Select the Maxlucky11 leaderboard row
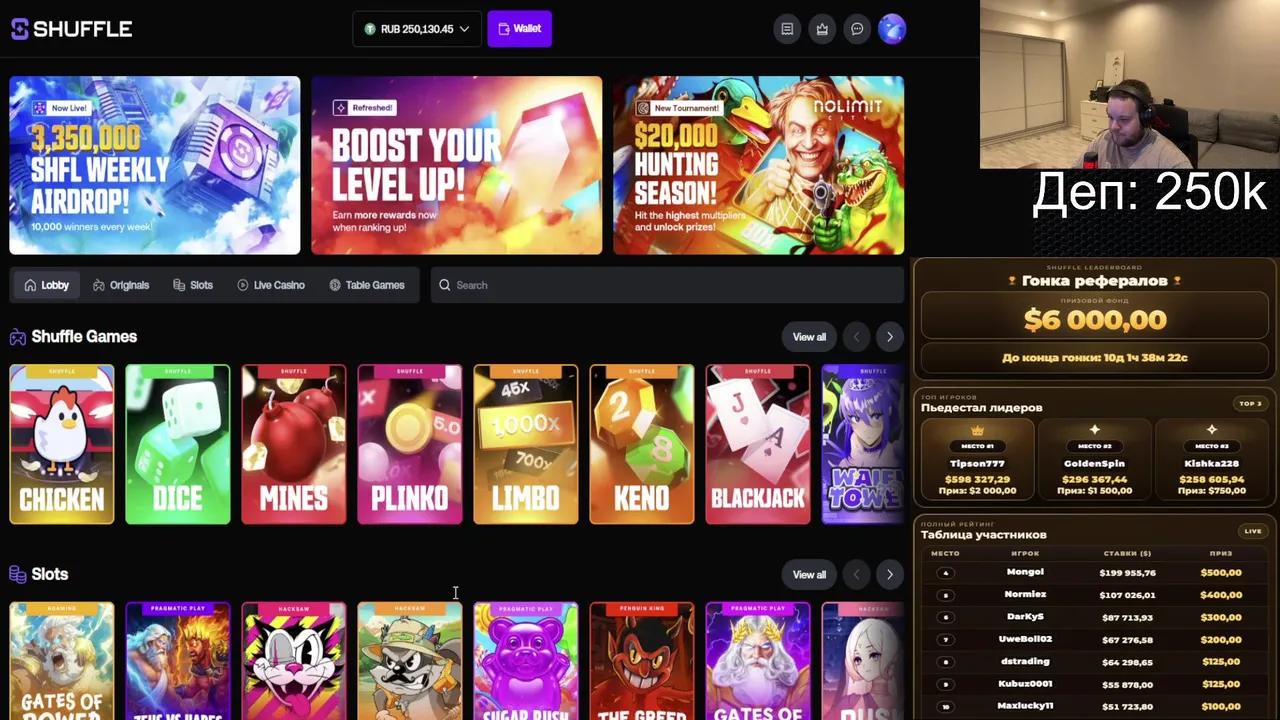 1095,706
